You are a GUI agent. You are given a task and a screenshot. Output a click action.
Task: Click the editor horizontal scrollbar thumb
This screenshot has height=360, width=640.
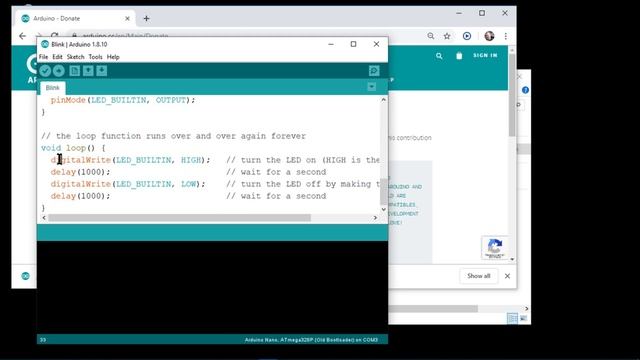click(x=179, y=218)
